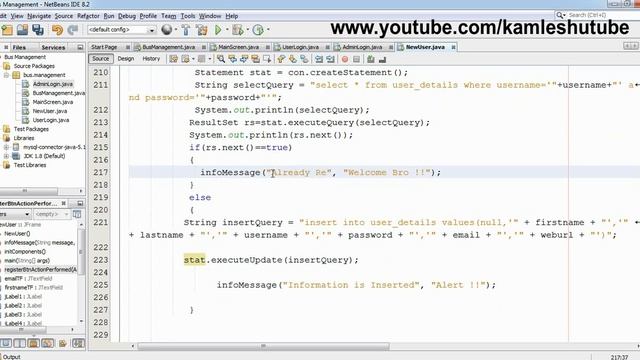Open the default config dropdown
The height and width of the screenshot is (360, 640).
pos(122,30)
